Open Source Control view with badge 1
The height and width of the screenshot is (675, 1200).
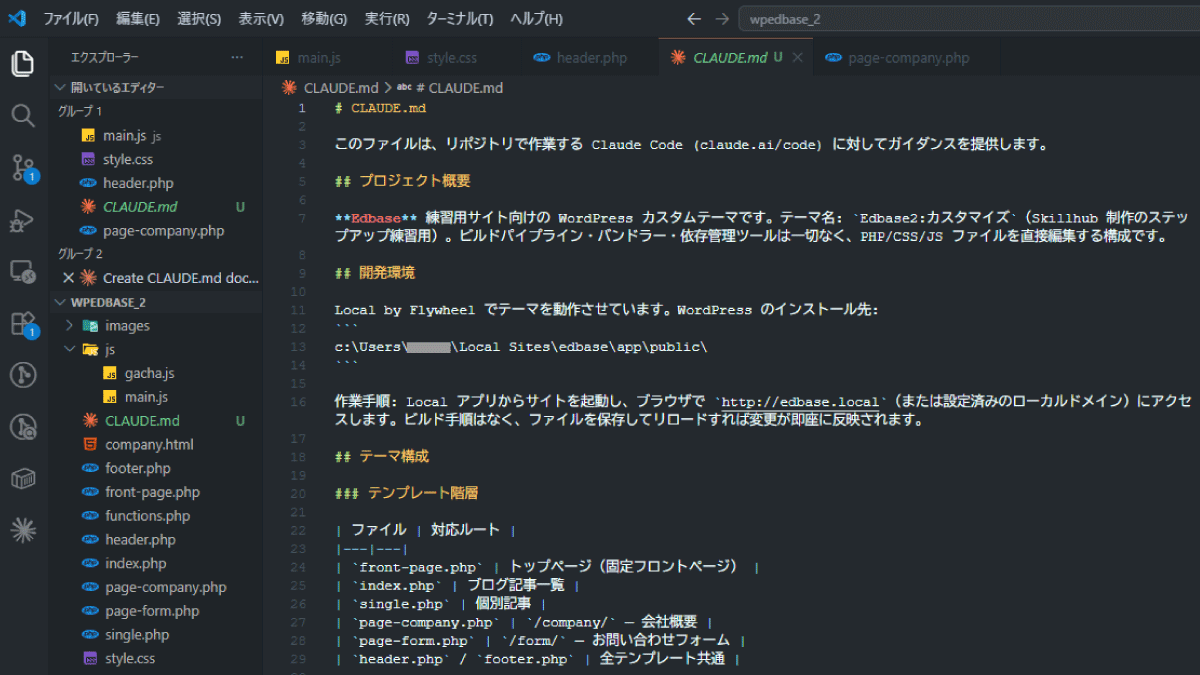[x=22, y=167]
